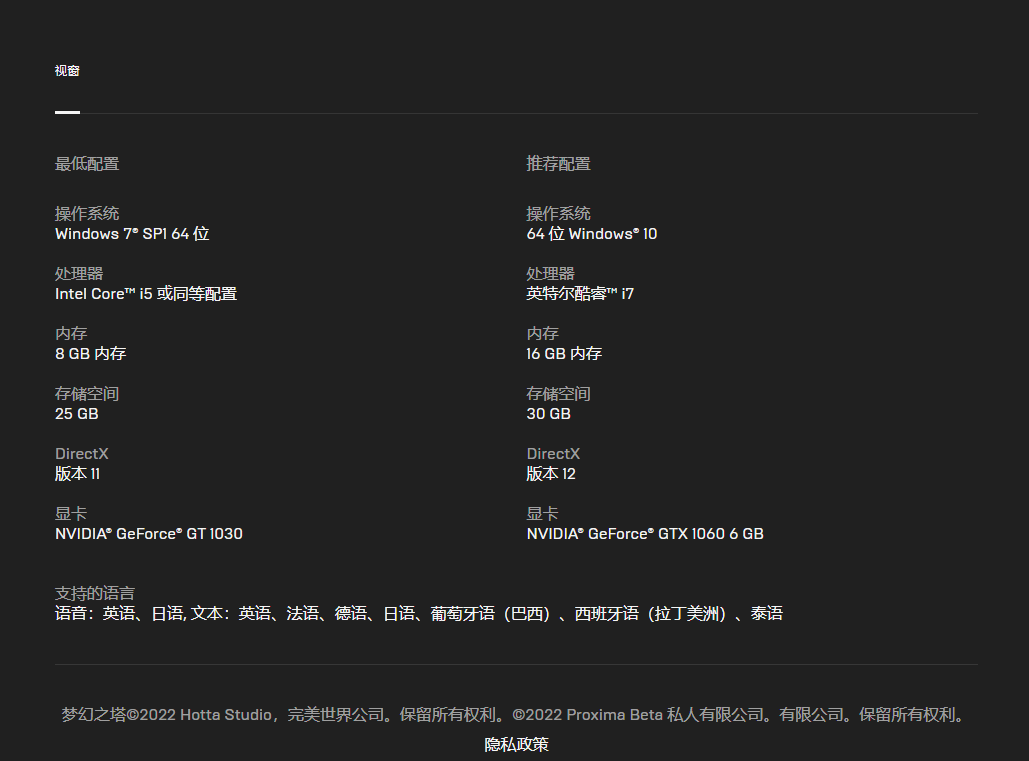
Task: Click the GeForce GTX 1060 6 GB text
Action: pyautogui.click(x=645, y=534)
